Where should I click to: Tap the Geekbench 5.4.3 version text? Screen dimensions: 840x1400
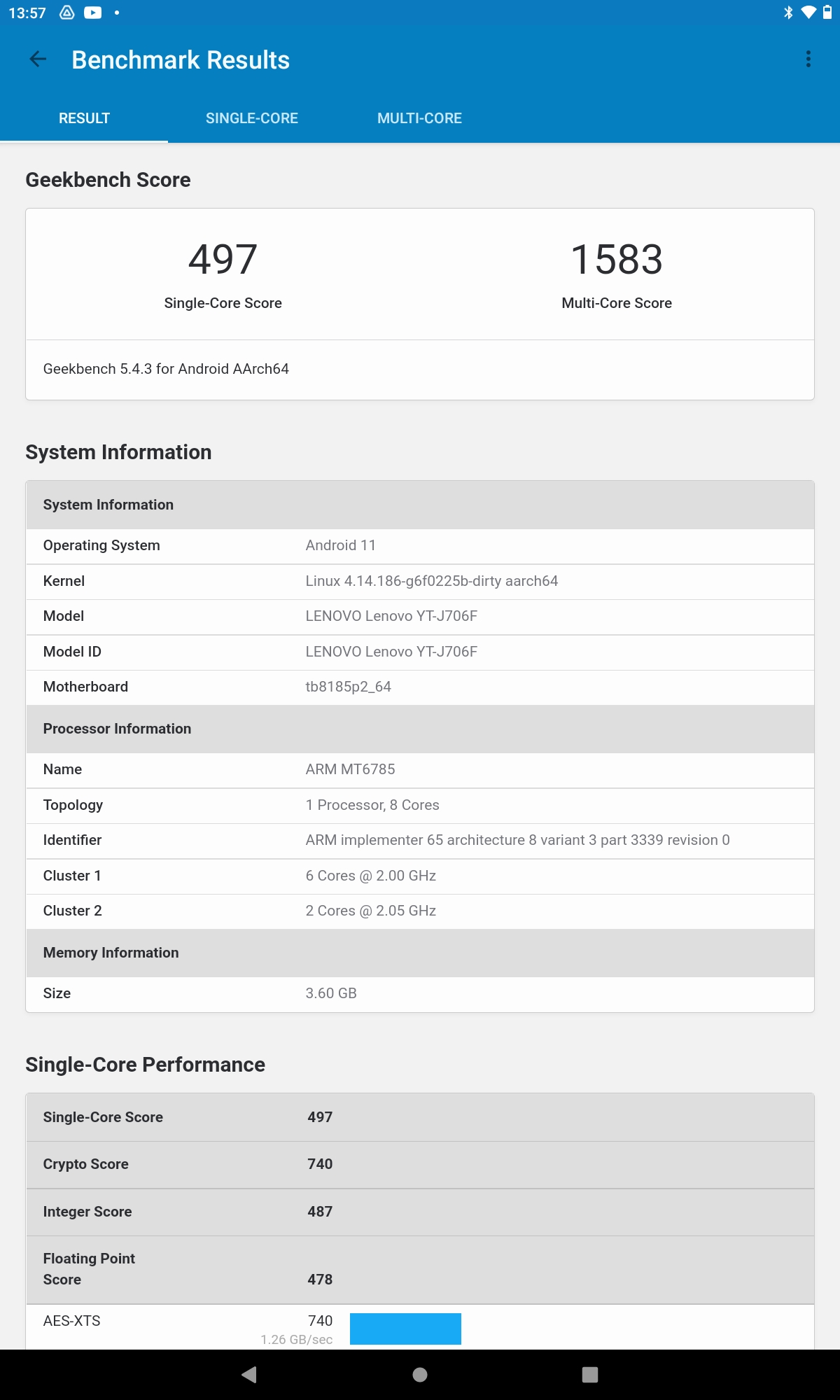[166, 369]
